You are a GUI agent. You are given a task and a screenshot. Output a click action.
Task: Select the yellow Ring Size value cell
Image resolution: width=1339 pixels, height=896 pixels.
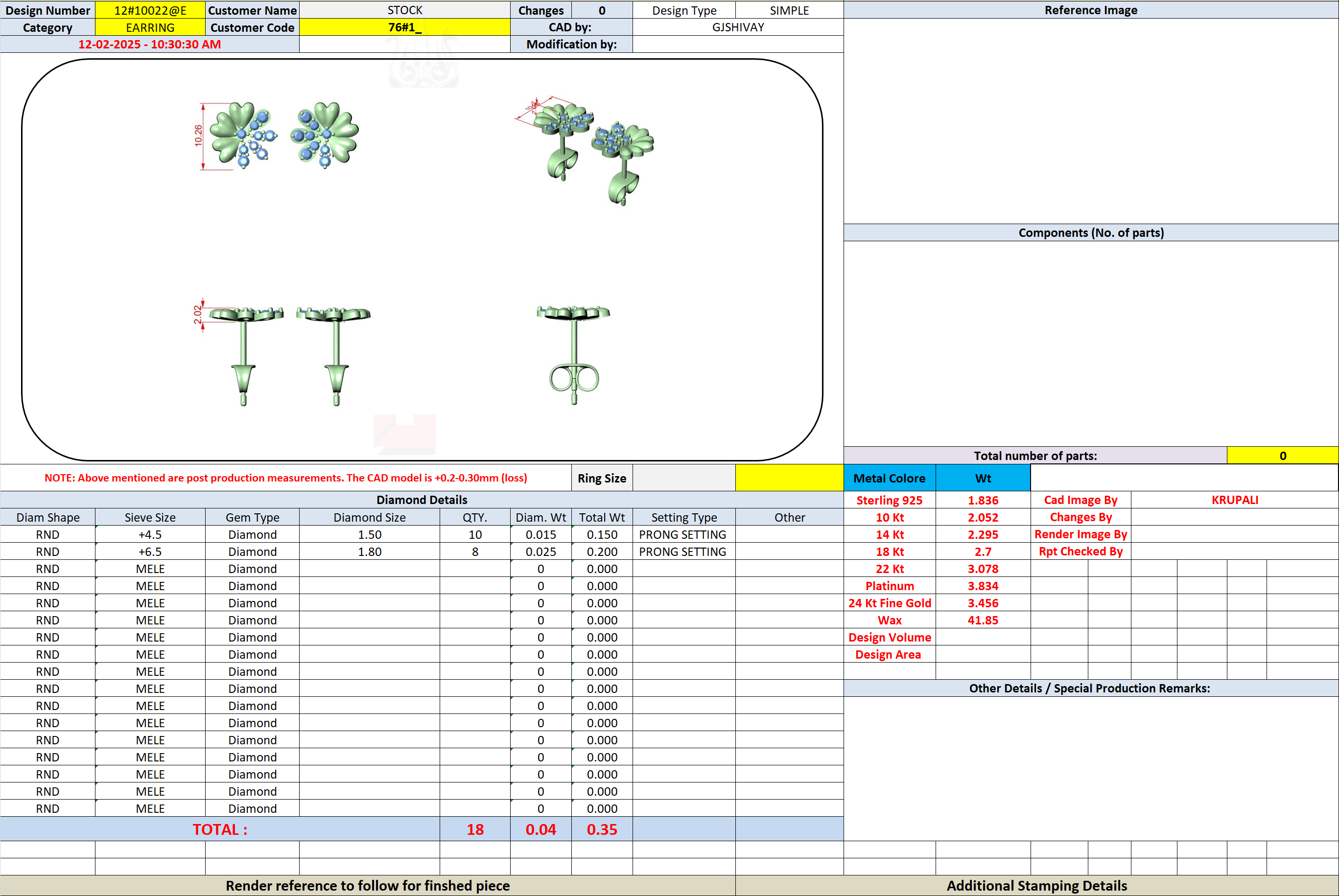[x=789, y=478]
